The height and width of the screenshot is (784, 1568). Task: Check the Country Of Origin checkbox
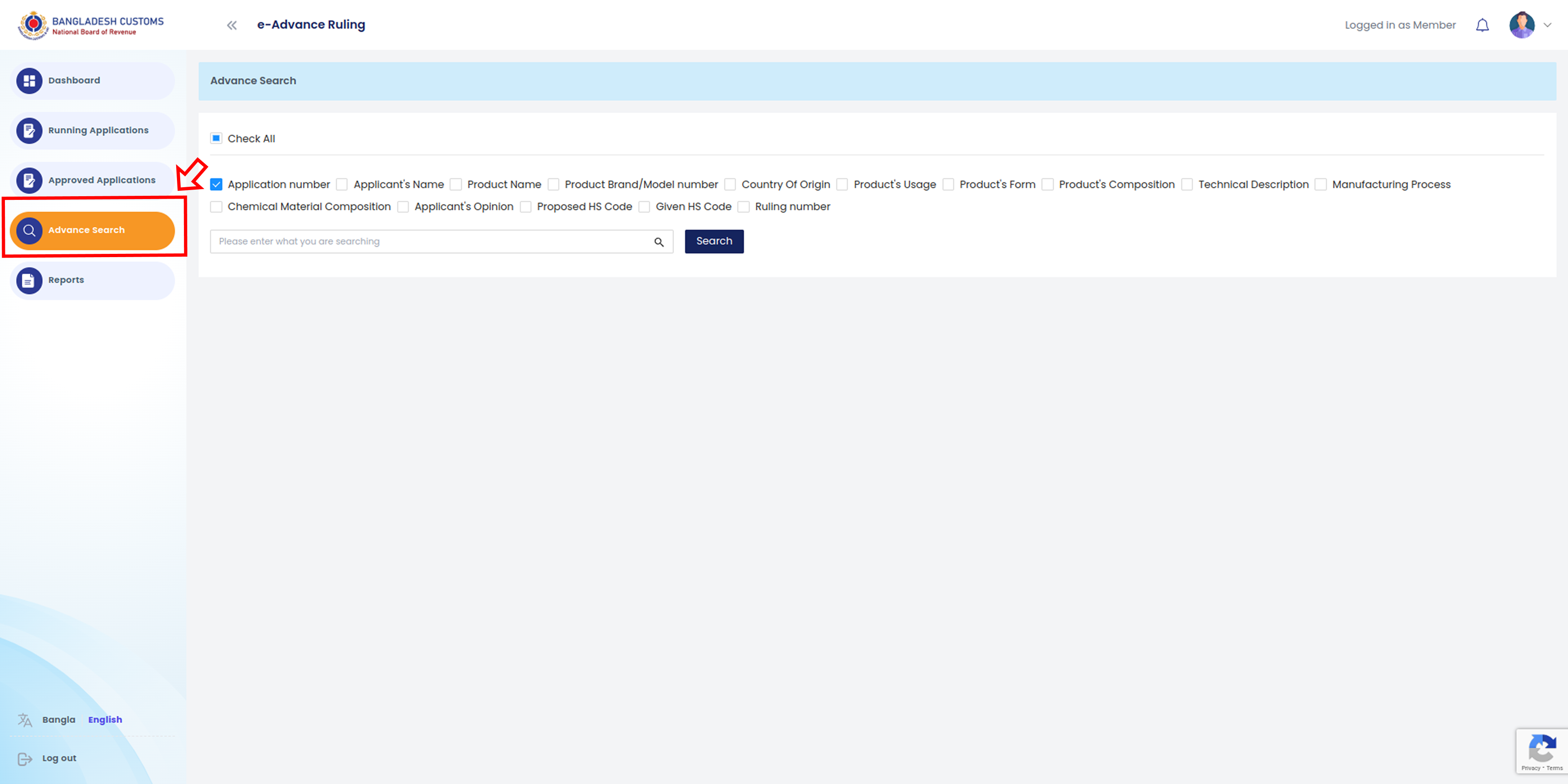click(730, 184)
